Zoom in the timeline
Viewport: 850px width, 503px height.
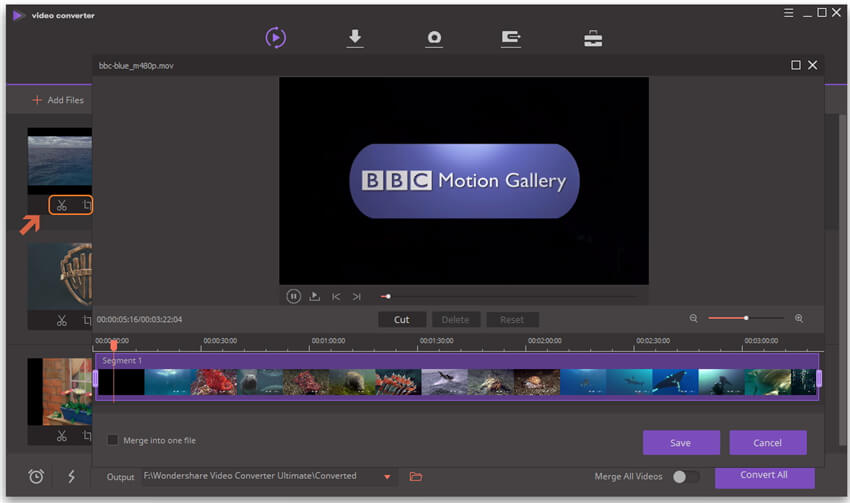tap(799, 318)
